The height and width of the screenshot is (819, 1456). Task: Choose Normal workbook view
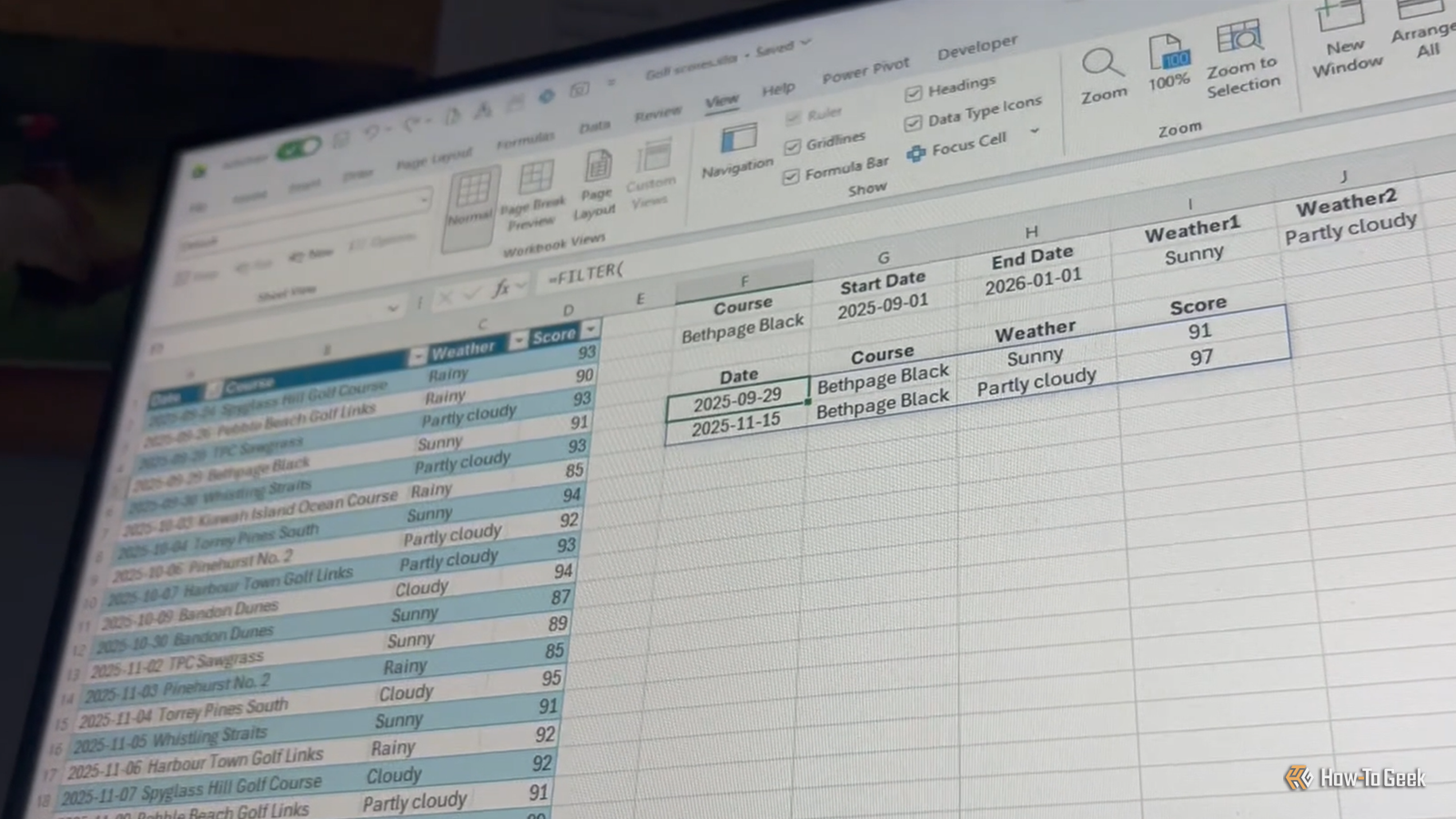(471, 206)
